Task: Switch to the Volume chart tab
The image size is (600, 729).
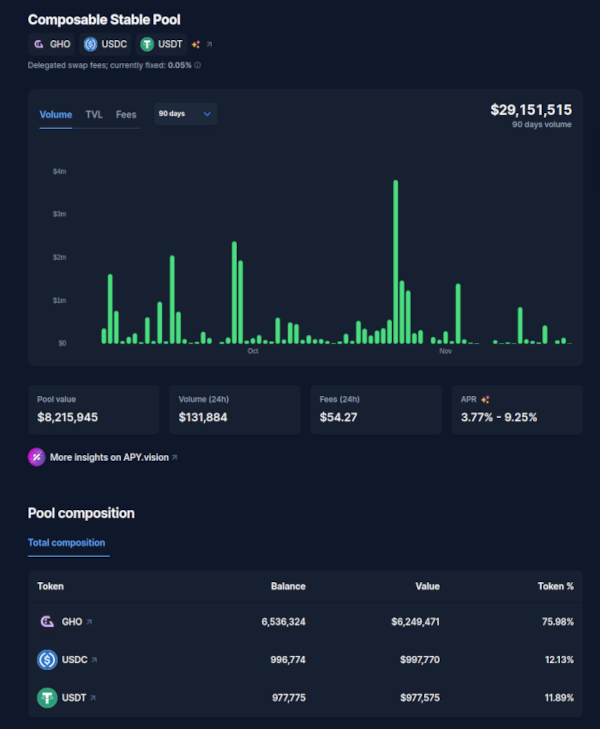Action: 56,115
